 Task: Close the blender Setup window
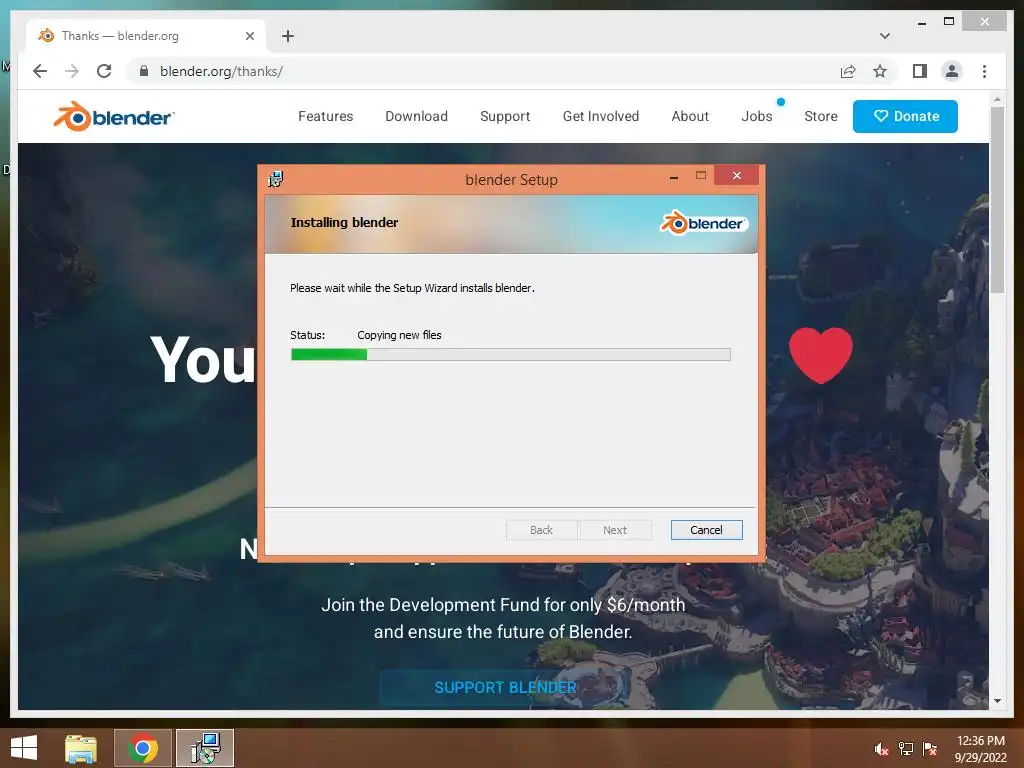click(x=737, y=175)
